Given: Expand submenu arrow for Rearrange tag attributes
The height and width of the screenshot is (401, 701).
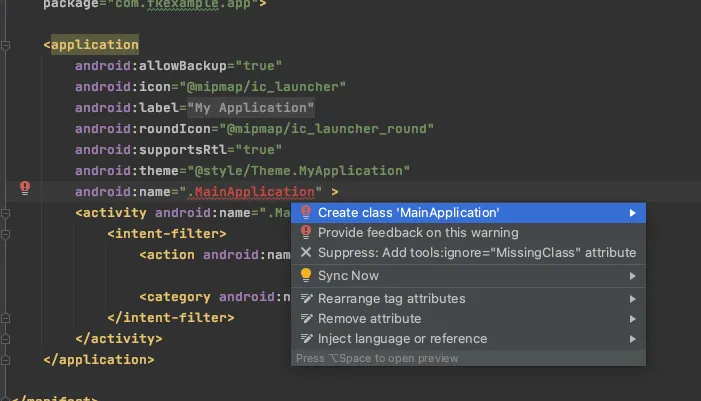Looking at the screenshot, I should (x=633, y=299).
